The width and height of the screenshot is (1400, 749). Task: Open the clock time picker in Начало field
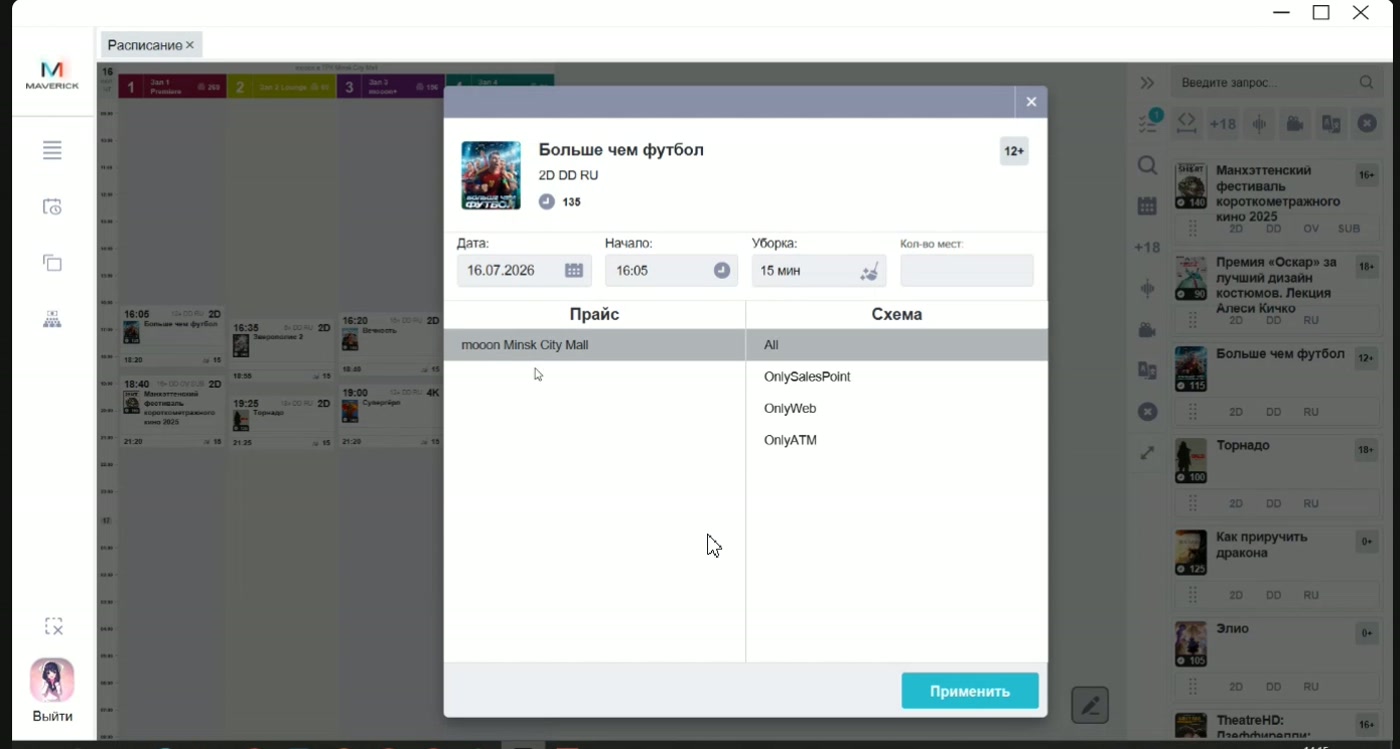722,270
